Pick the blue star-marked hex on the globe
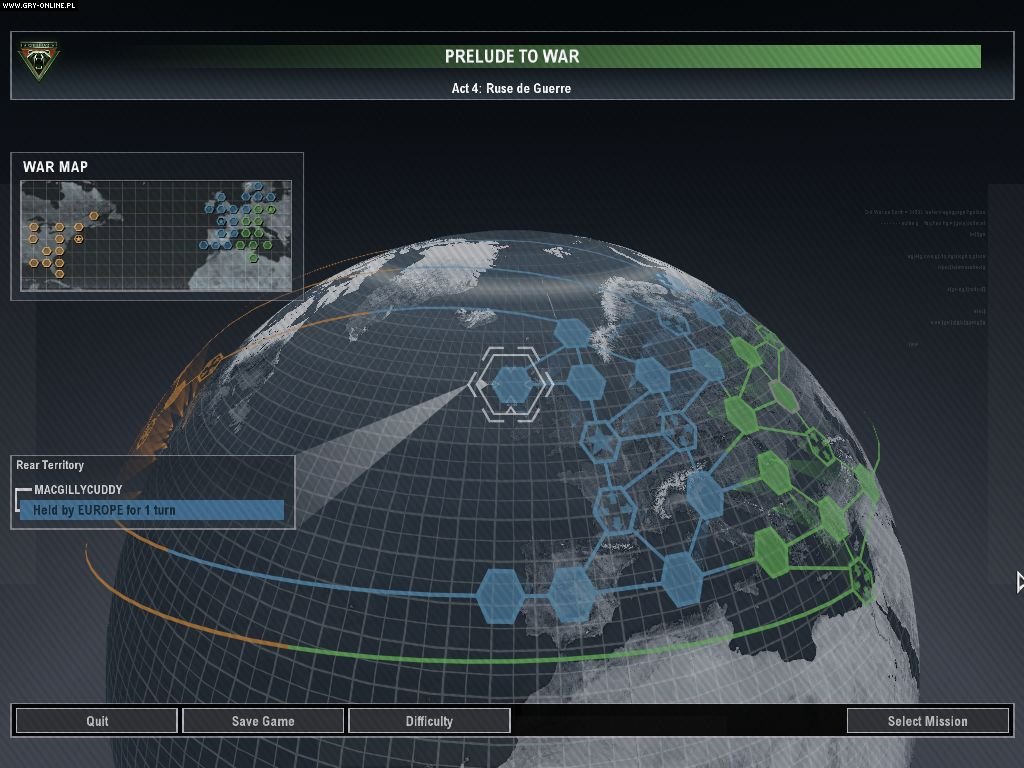1024x768 pixels. click(x=601, y=441)
